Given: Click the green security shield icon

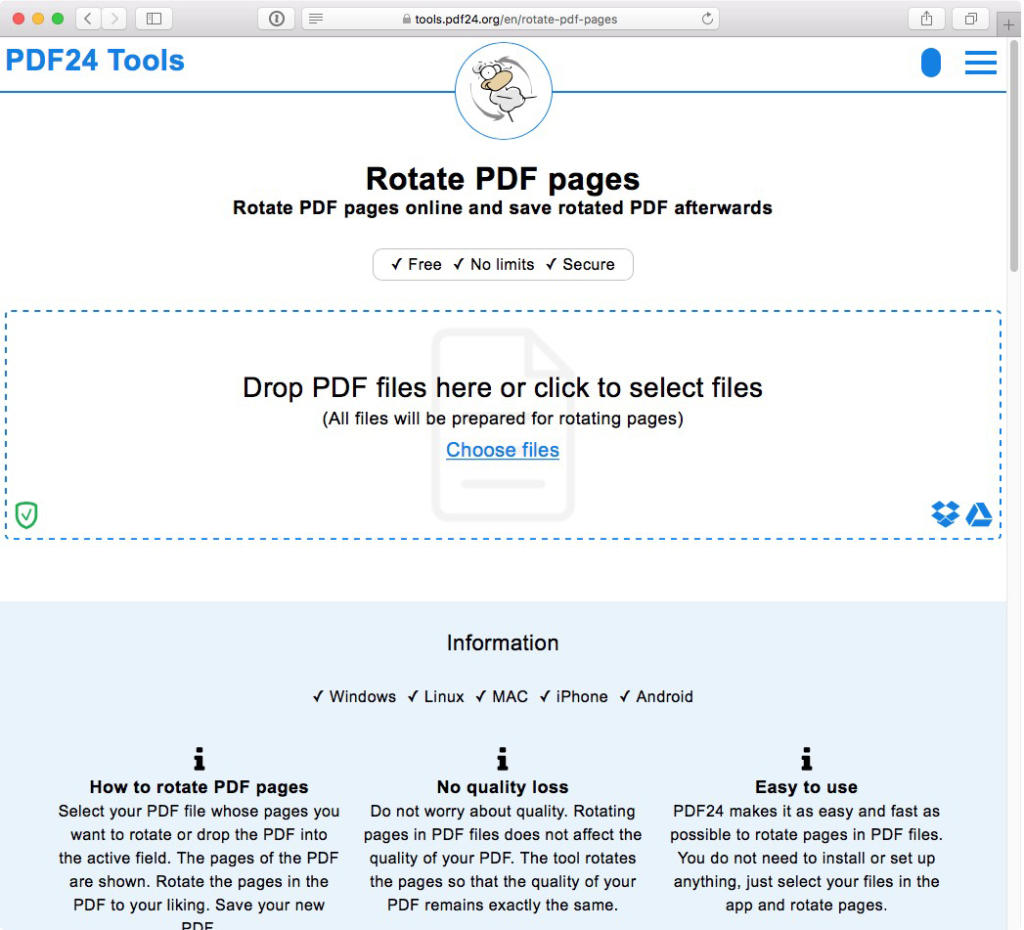Looking at the screenshot, I should 26,515.
